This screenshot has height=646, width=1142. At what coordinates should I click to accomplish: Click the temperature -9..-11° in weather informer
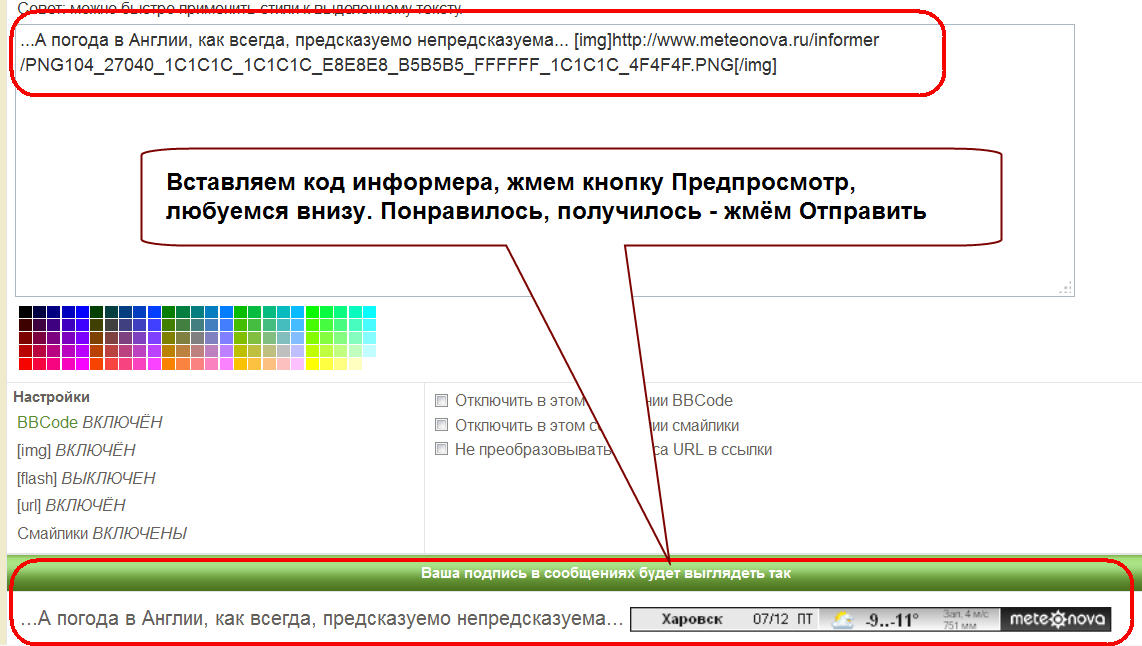pos(891,620)
